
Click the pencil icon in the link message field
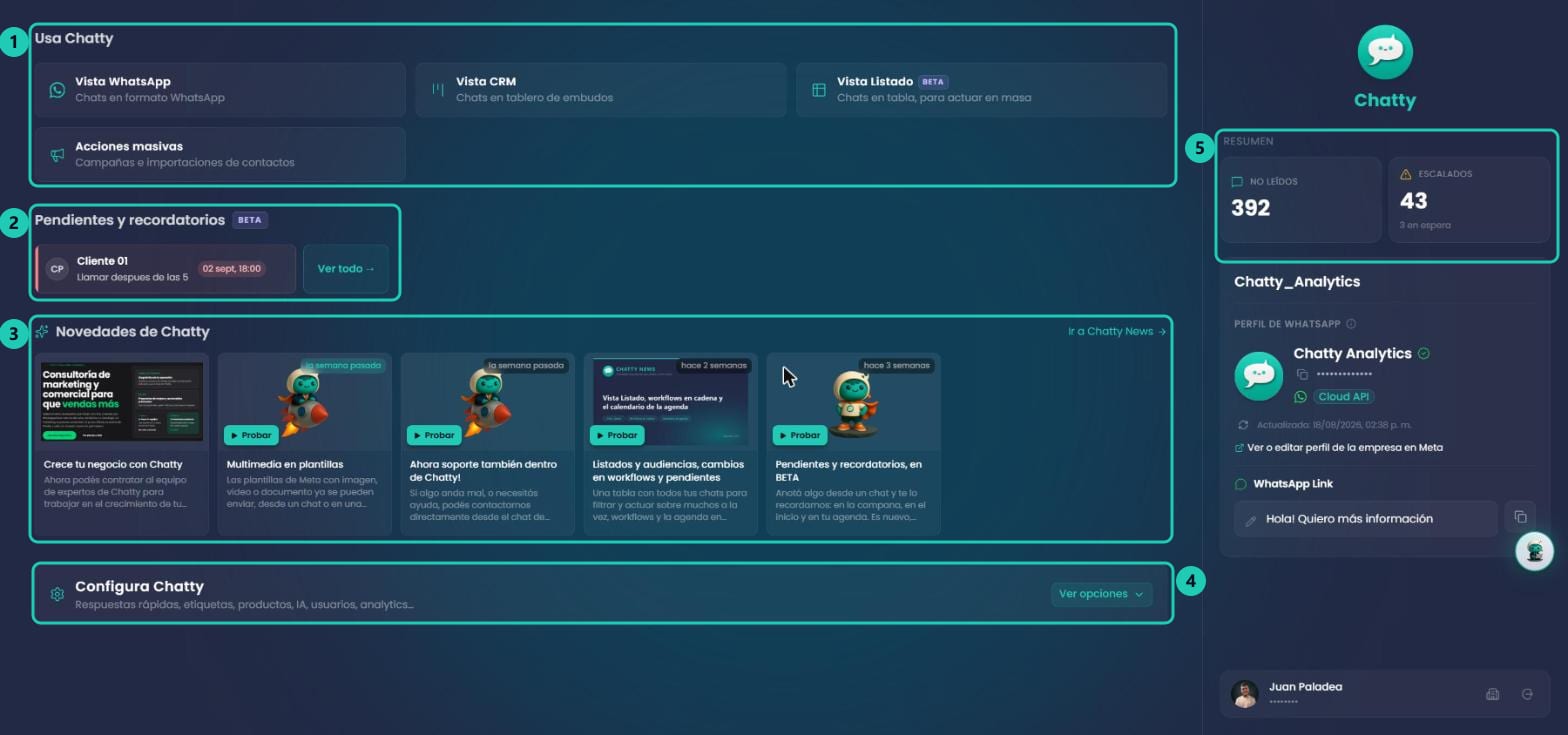(1250, 520)
